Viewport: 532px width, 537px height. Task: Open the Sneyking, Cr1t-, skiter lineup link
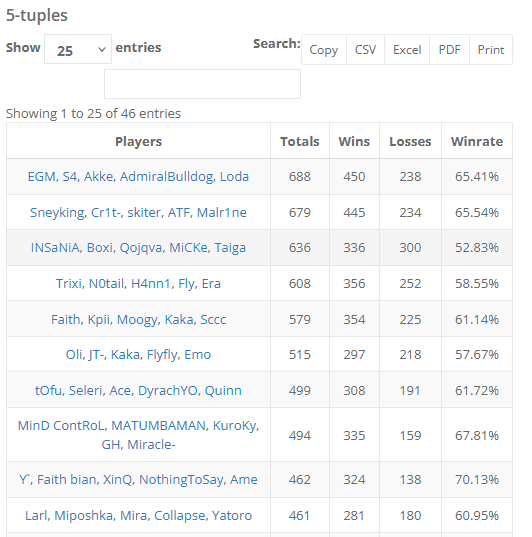coord(138,213)
